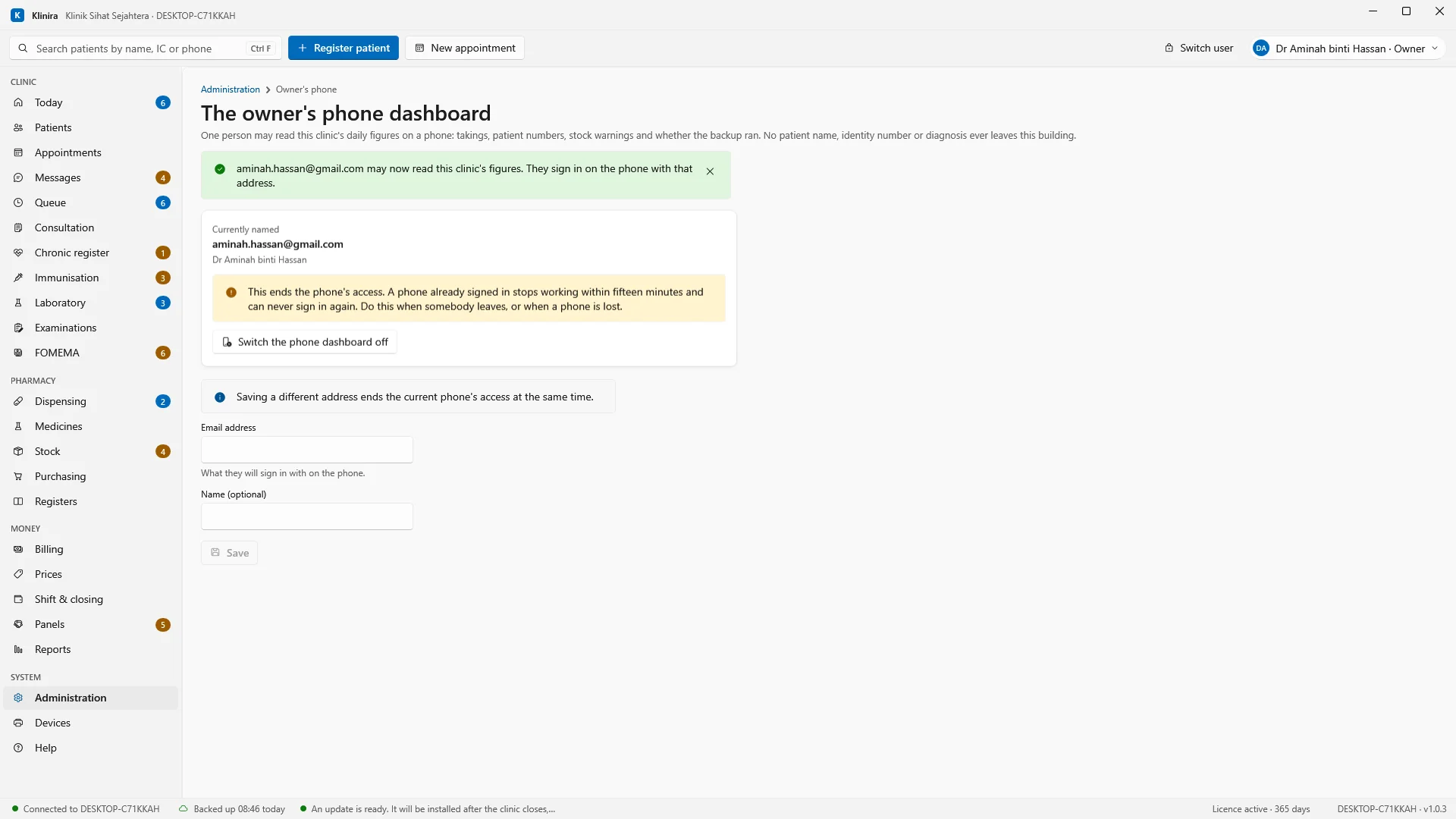Select FOMEMA in the sidebar
This screenshot has width=1456, height=819.
click(91, 353)
